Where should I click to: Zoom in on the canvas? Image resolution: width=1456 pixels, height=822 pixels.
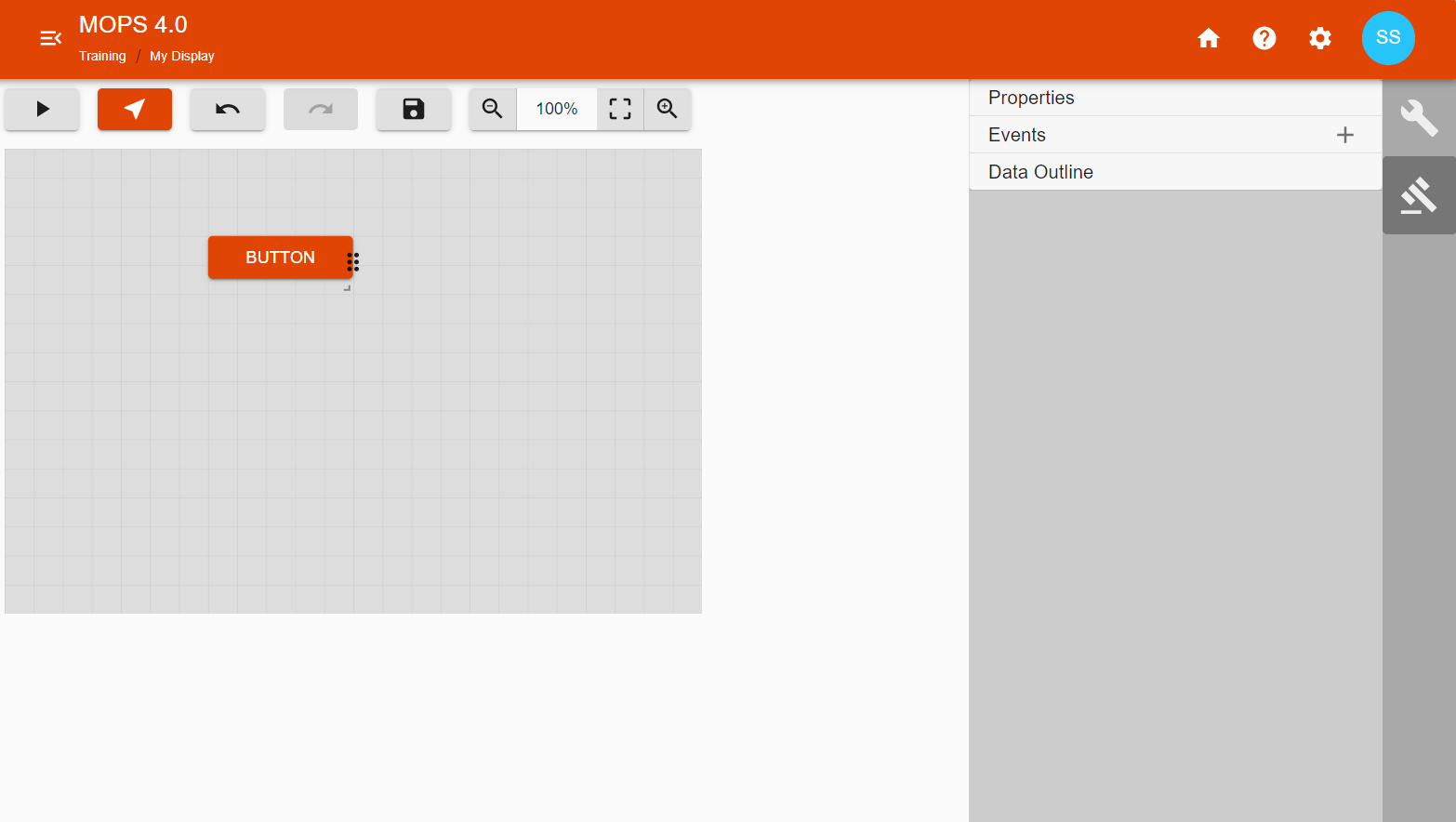(668, 109)
